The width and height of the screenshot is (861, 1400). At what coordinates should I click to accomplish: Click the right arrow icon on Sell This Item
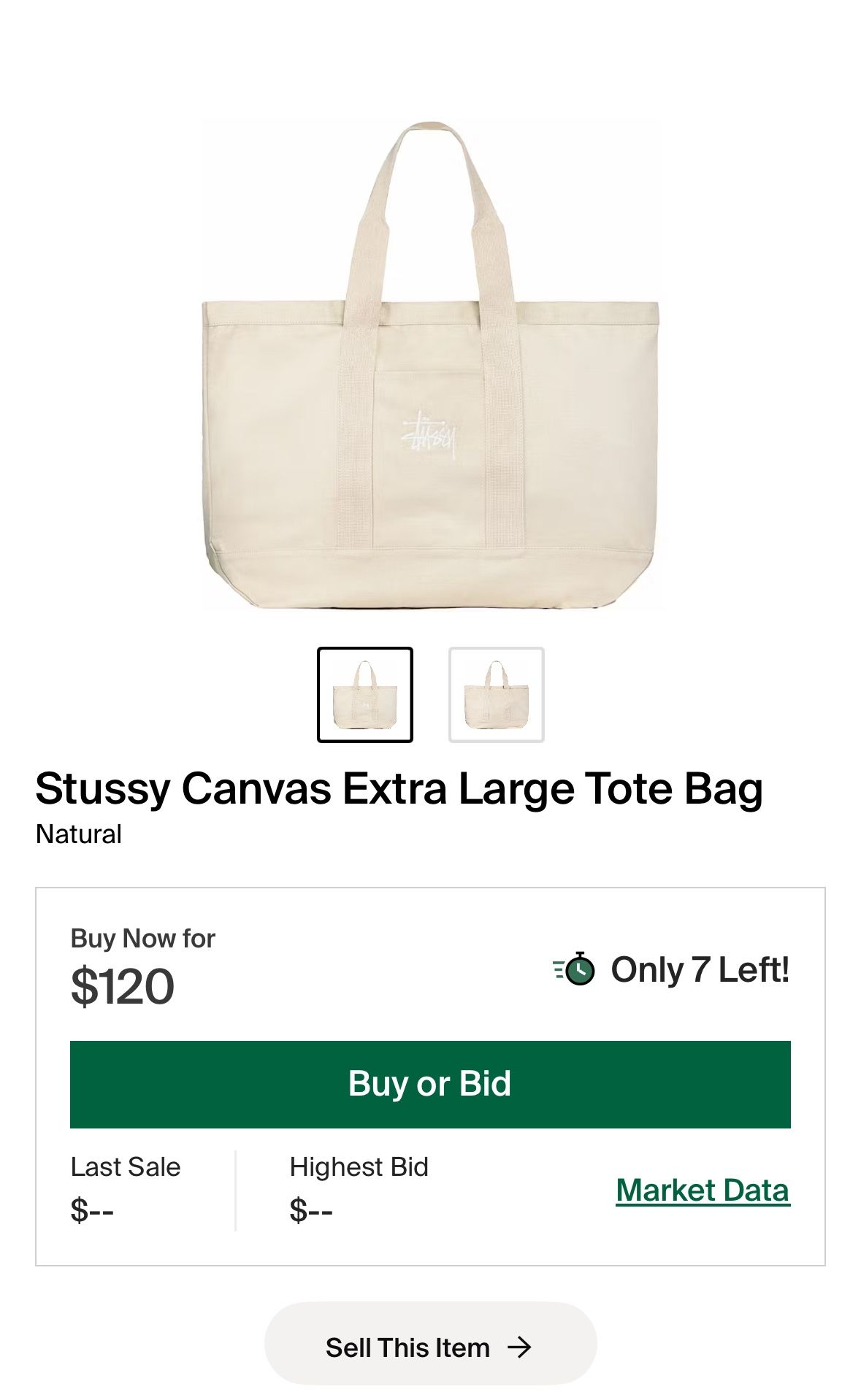(519, 1347)
